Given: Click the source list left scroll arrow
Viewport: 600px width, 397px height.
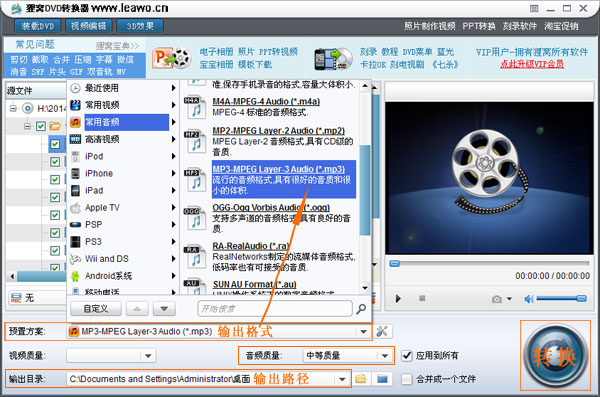Looking at the screenshot, I should [12, 276].
